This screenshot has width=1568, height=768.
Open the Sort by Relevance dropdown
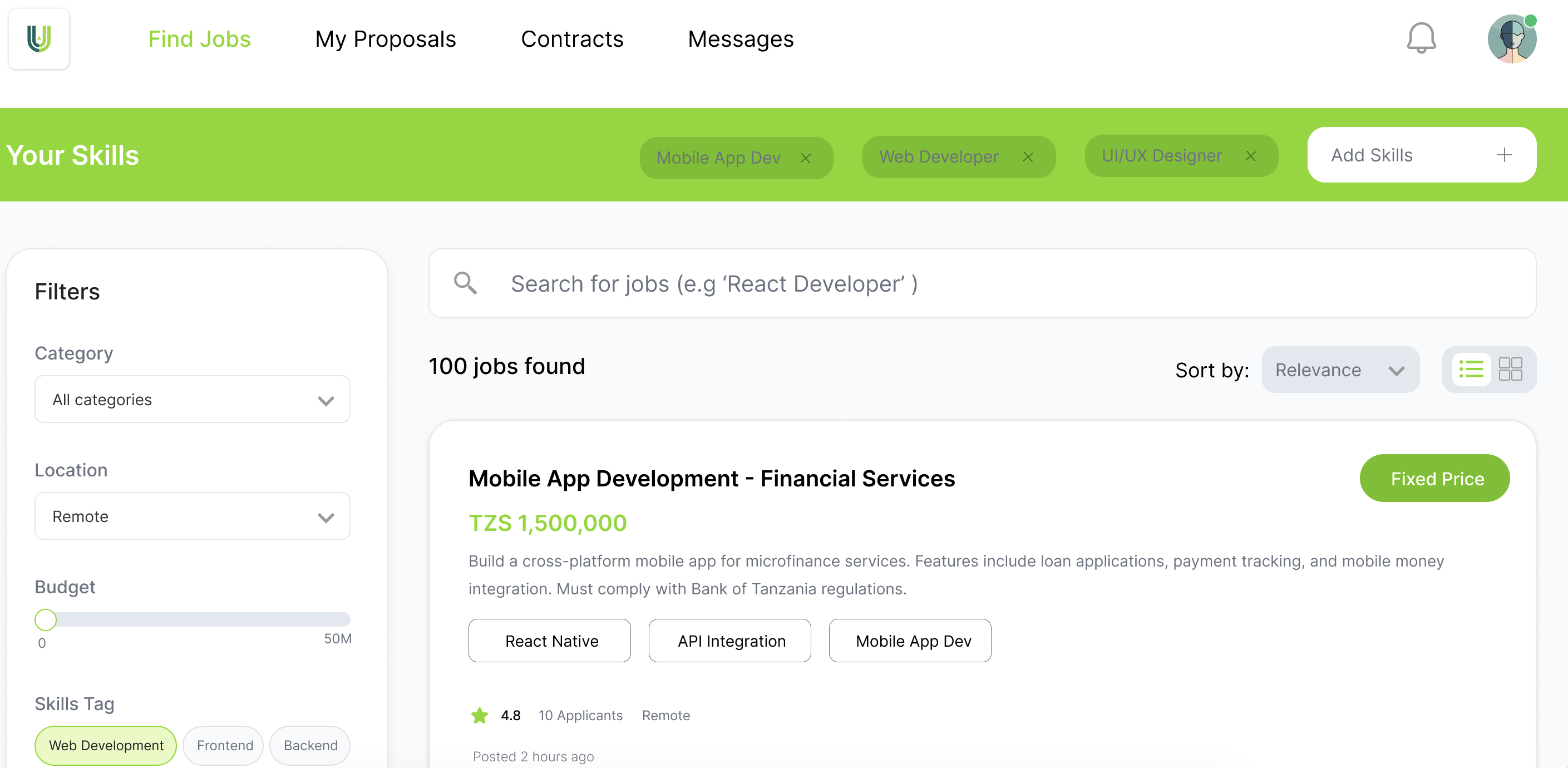[x=1340, y=370]
